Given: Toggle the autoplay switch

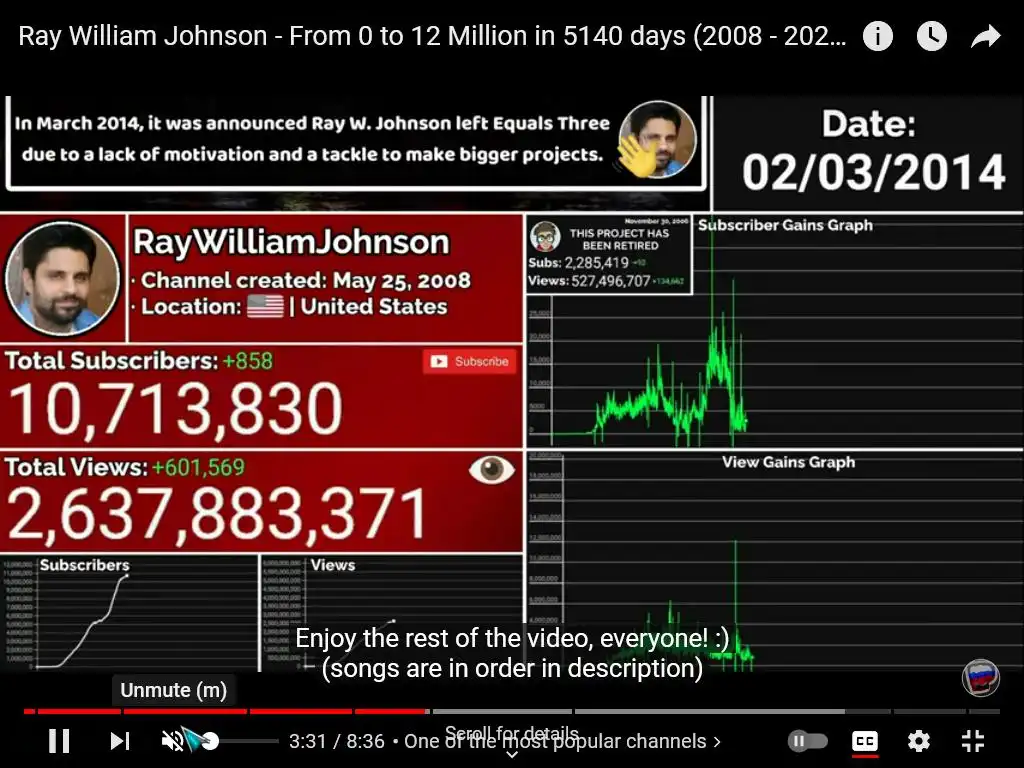Looking at the screenshot, I should click(x=808, y=741).
